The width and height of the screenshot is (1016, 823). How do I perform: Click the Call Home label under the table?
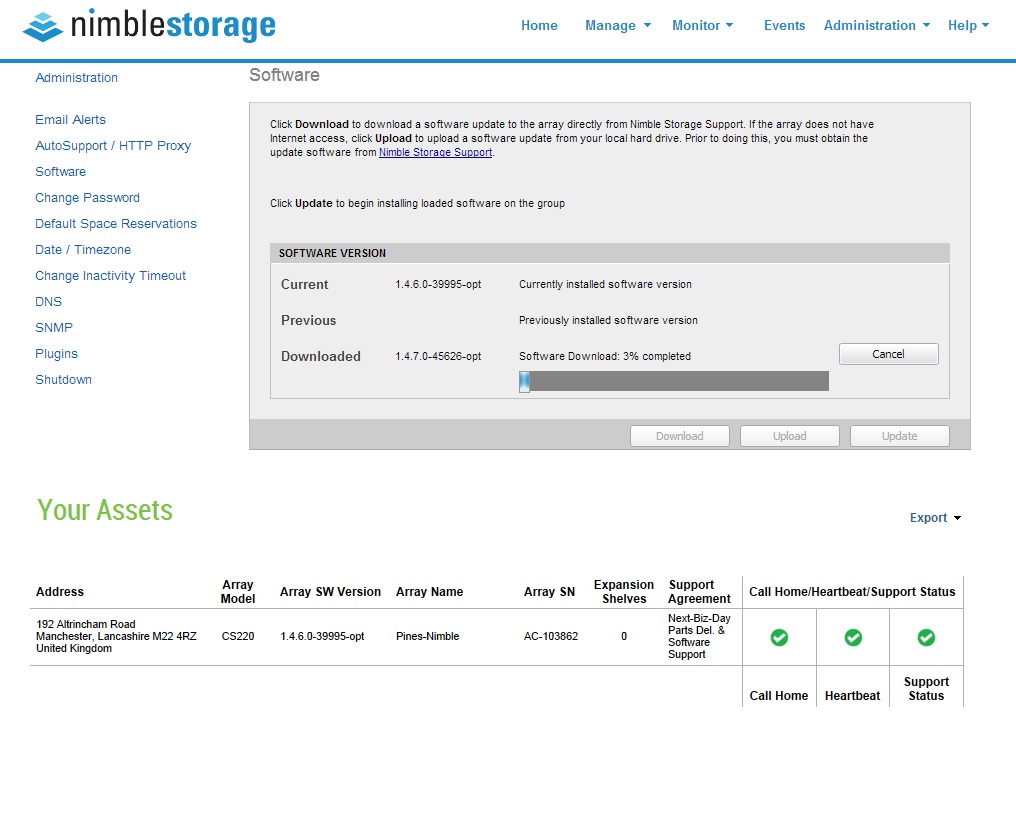tap(779, 696)
